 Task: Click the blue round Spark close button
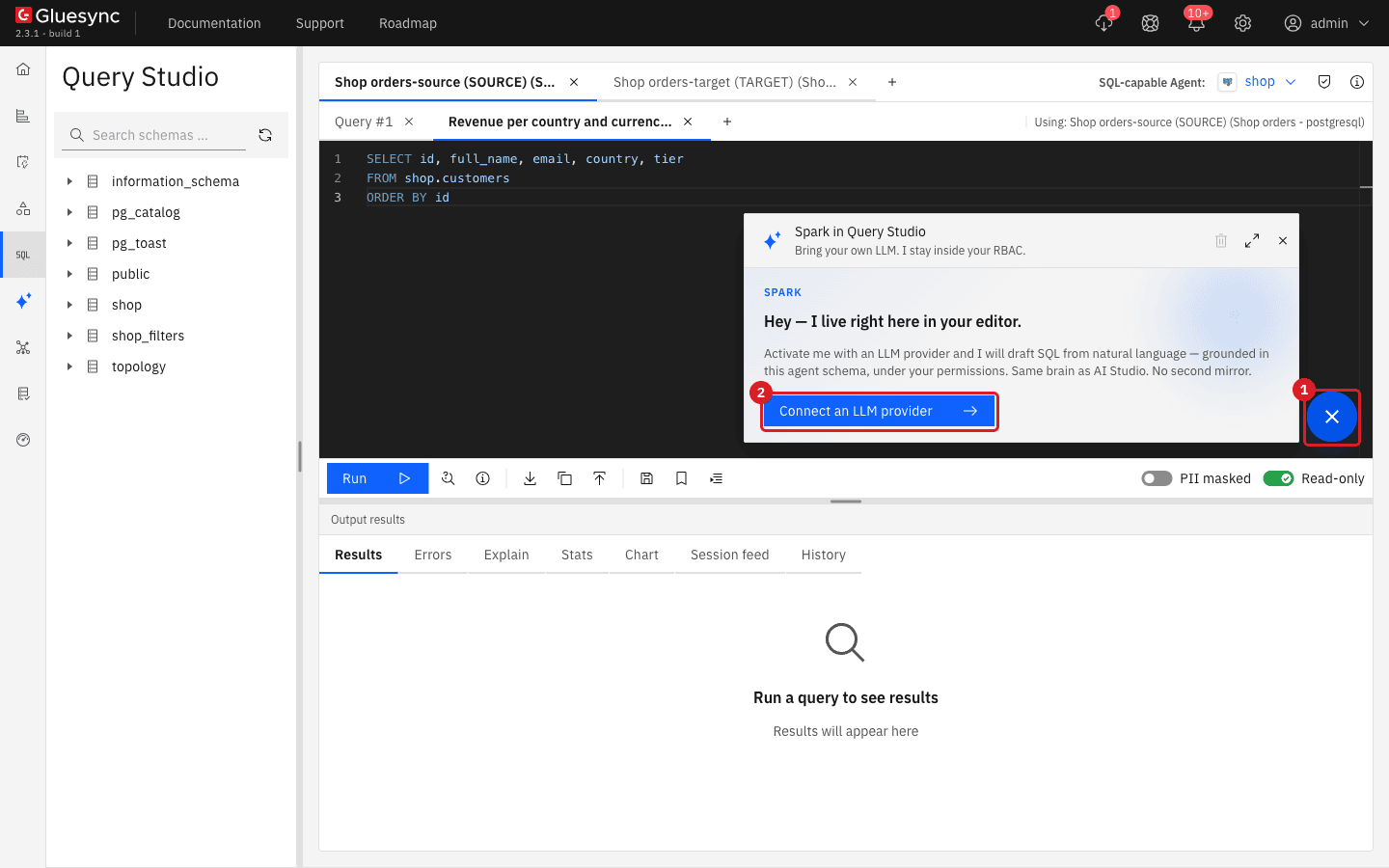click(x=1332, y=417)
